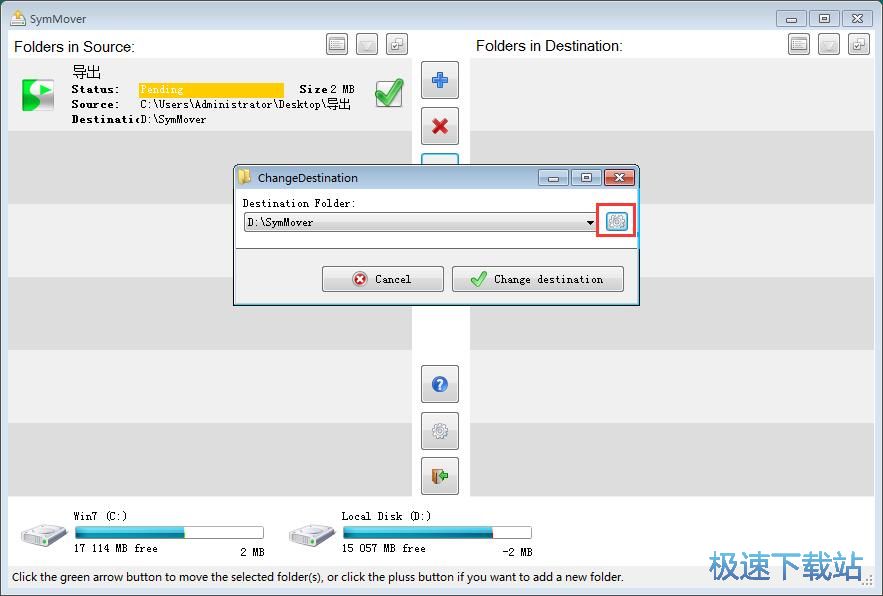883x596 pixels.
Task: Click the sort arrow icon above the Source panel
Action: point(367,44)
